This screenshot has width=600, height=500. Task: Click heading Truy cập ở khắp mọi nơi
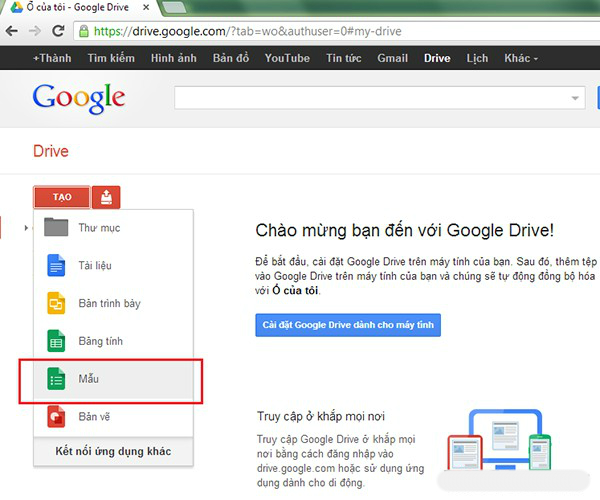(321, 416)
